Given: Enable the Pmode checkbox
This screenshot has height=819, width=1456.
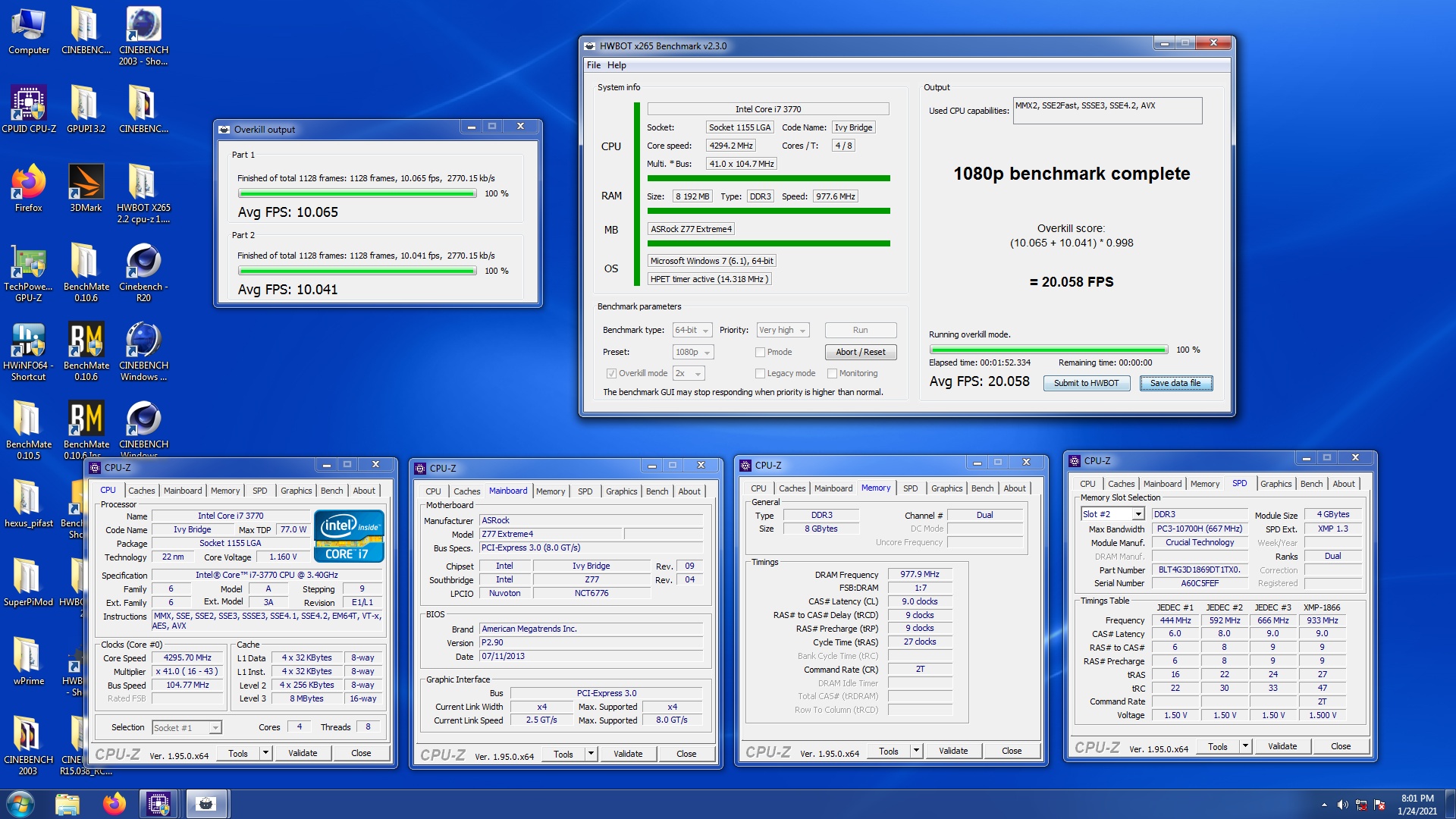Looking at the screenshot, I should (760, 352).
